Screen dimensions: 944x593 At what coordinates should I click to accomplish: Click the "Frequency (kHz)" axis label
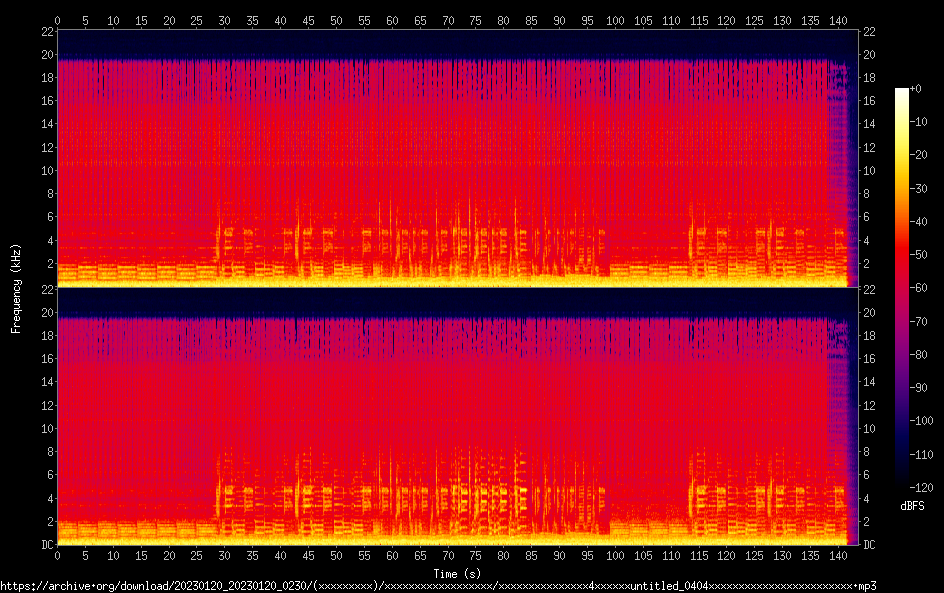coord(16,288)
